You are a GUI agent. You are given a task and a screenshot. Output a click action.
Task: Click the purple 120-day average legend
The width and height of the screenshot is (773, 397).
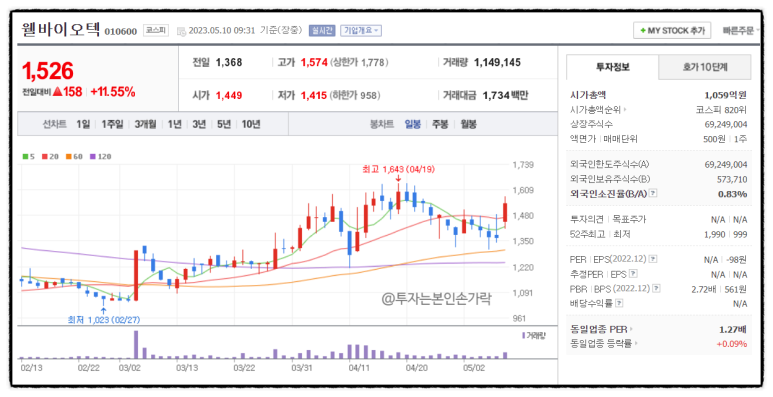point(100,156)
